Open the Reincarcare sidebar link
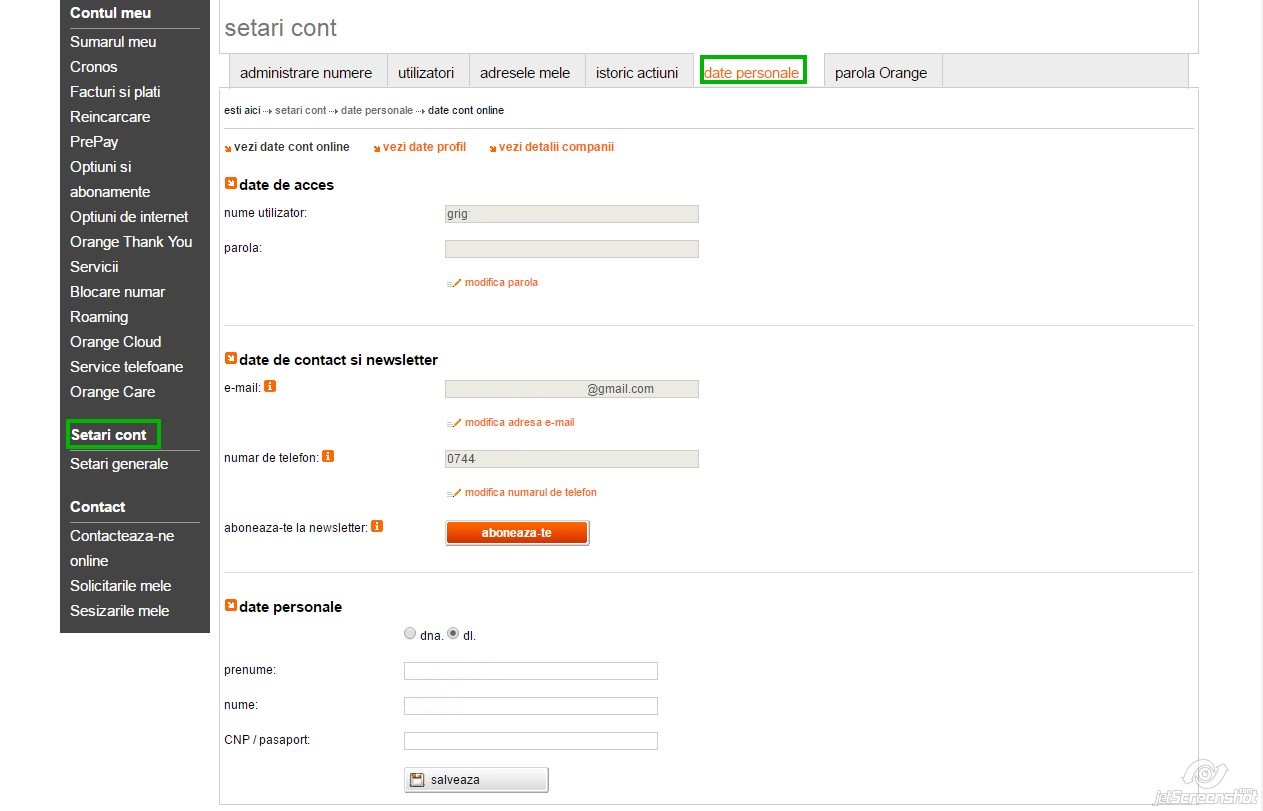Screen dimensions: 1263x811 click(110, 117)
